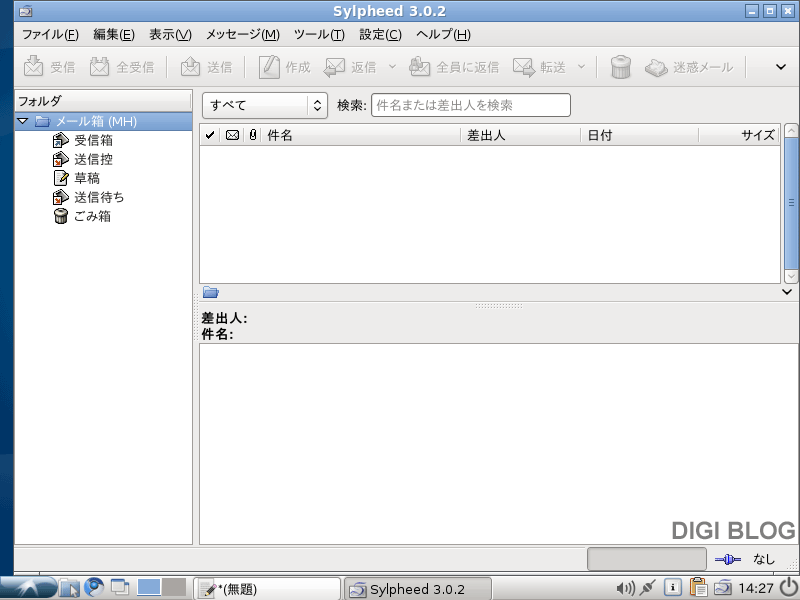800x600 pixels.
Task: Click the paperclip attachment column header
Action: click(x=253, y=135)
